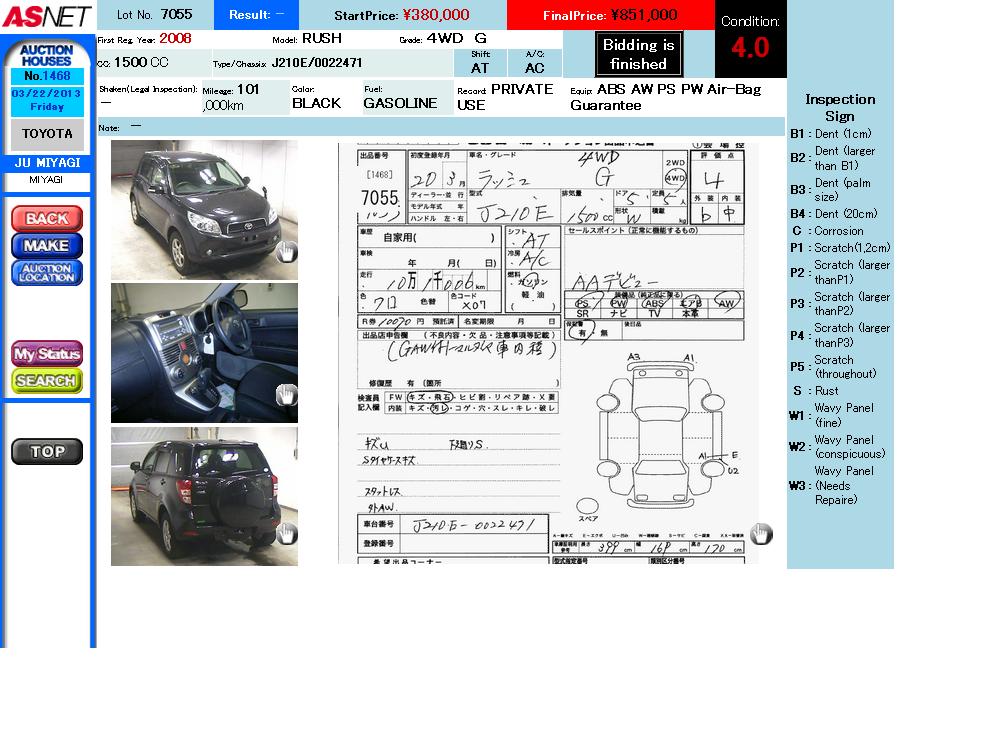This screenshot has height=741, width=1001.
Task: Zoom auction sheet using its hand icon
Action: pos(761,534)
